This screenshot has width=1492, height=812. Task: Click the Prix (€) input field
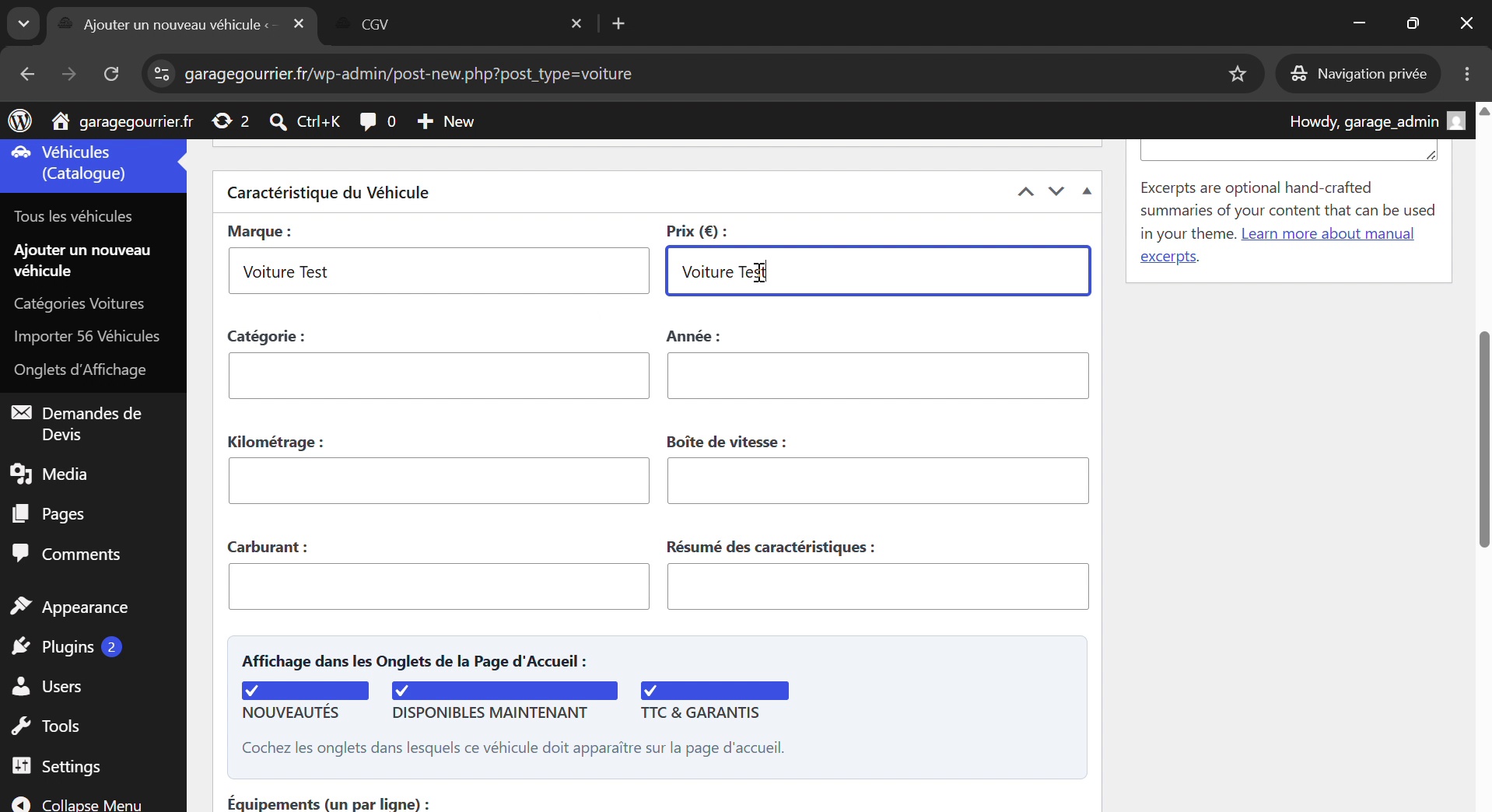coord(878,271)
